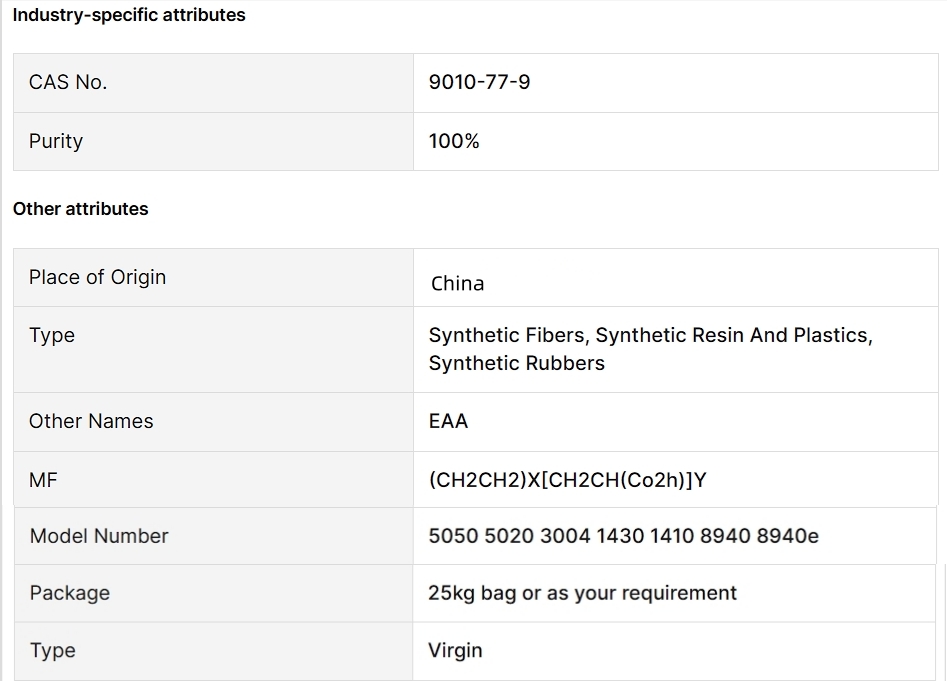This screenshot has width=947, height=681.
Task: Click the Virgin type value
Action: [x=455, y=650]
